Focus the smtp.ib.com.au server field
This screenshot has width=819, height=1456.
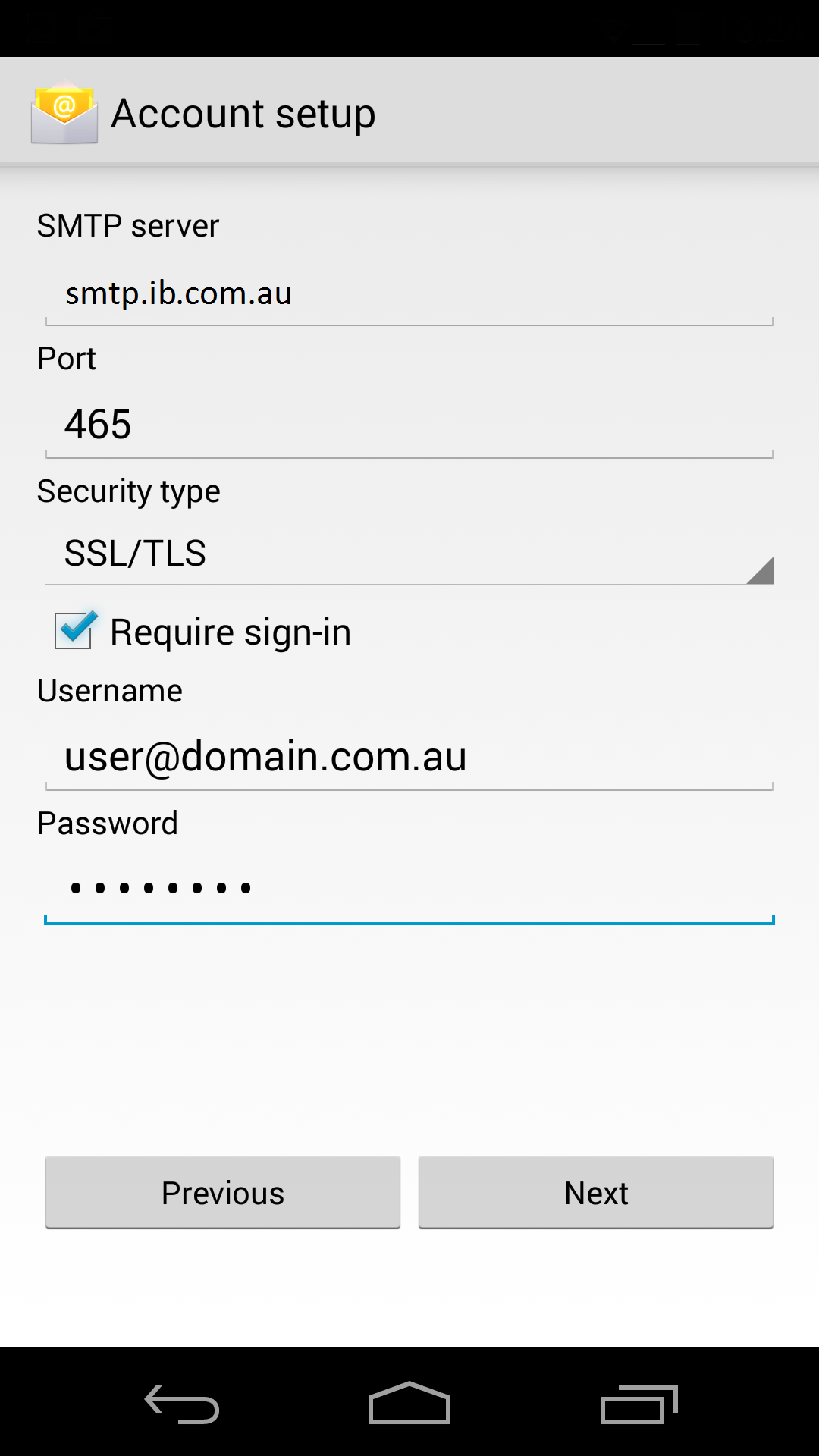click(409, 294)
